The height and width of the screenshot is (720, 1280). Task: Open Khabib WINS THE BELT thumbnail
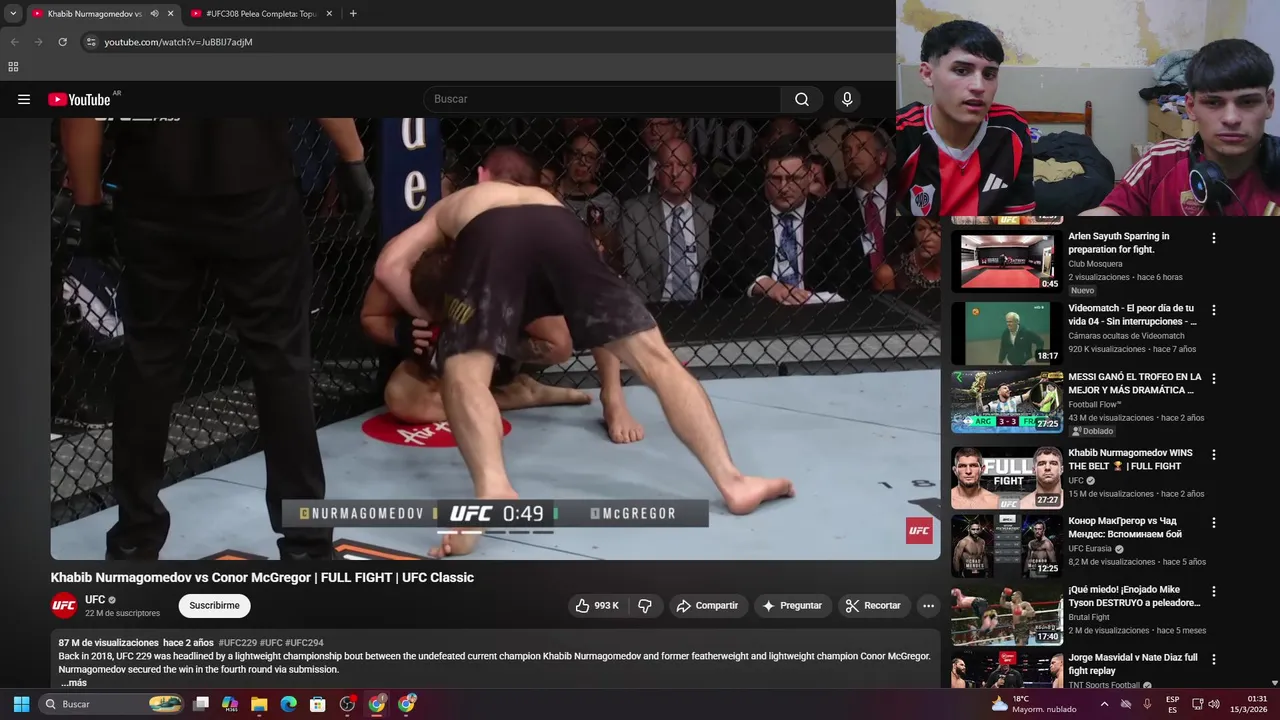coord(1007,477)
